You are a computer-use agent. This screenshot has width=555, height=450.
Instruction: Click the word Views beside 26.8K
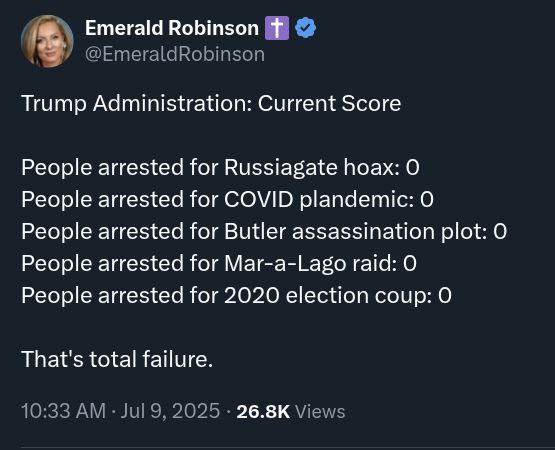coord(320,411)
